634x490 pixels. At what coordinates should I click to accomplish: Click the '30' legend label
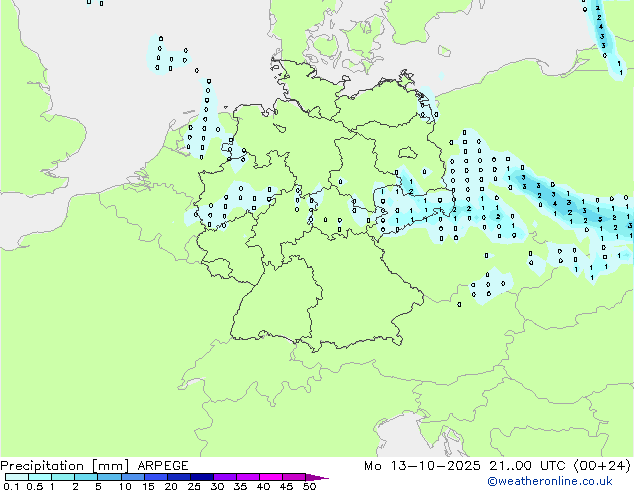[217, 486]
